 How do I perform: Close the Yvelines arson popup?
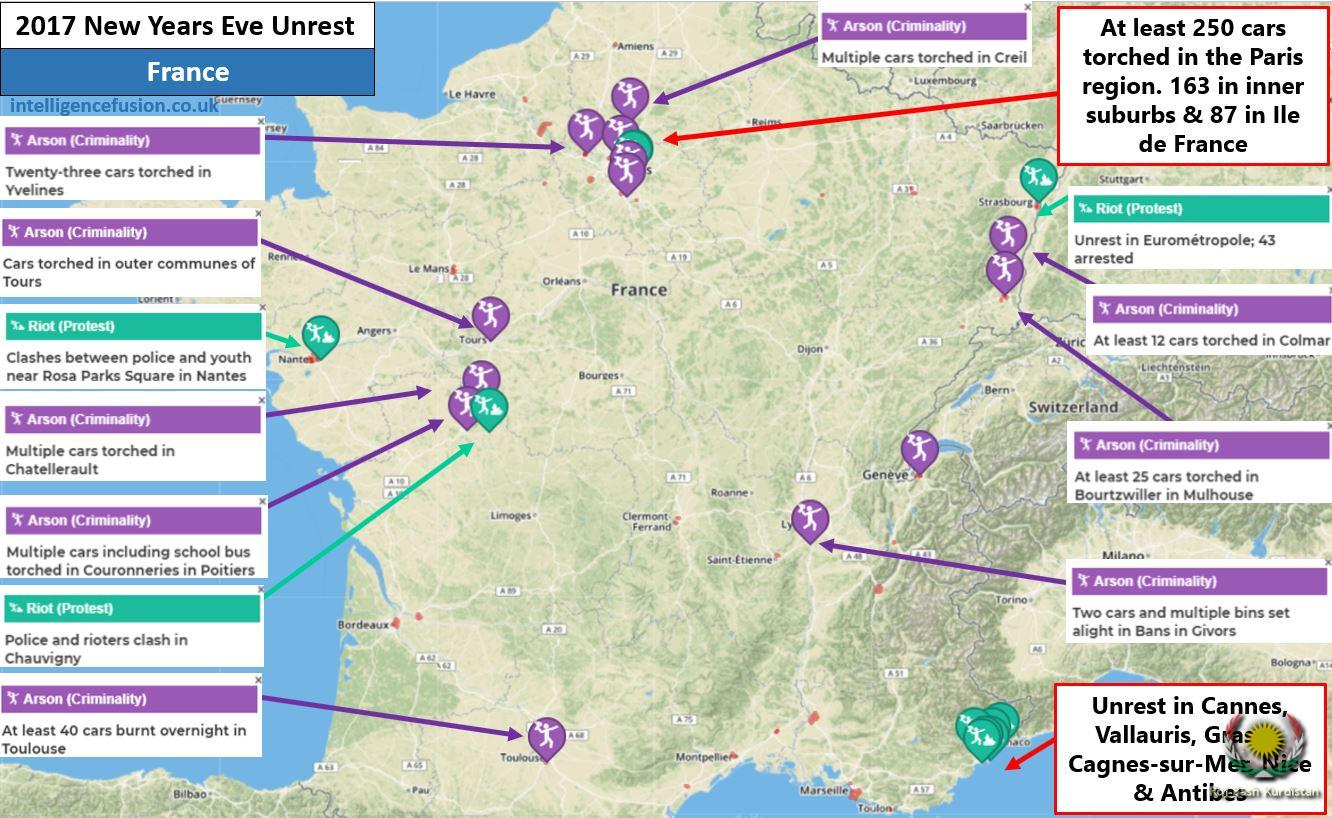261,122
